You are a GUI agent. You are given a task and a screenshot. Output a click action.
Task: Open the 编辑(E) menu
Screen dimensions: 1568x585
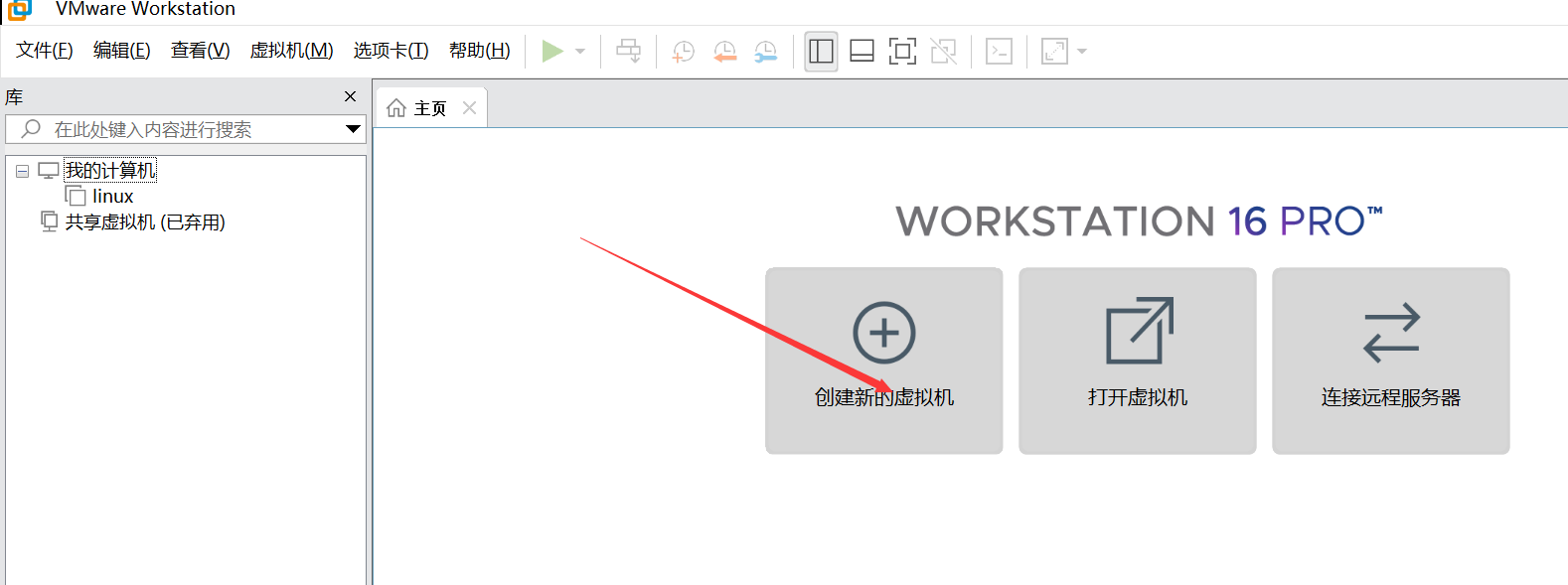(121, 51)
